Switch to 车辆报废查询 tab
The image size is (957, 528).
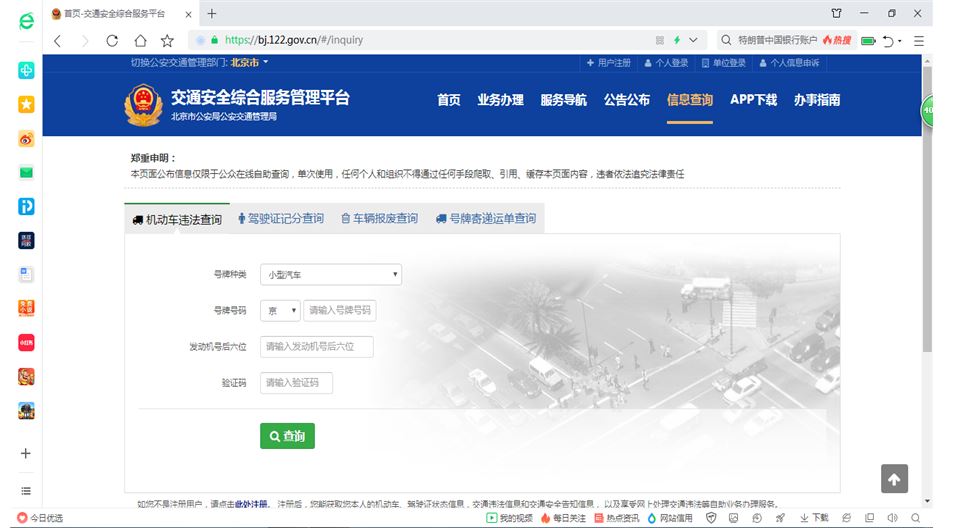[x=379, y=219]
